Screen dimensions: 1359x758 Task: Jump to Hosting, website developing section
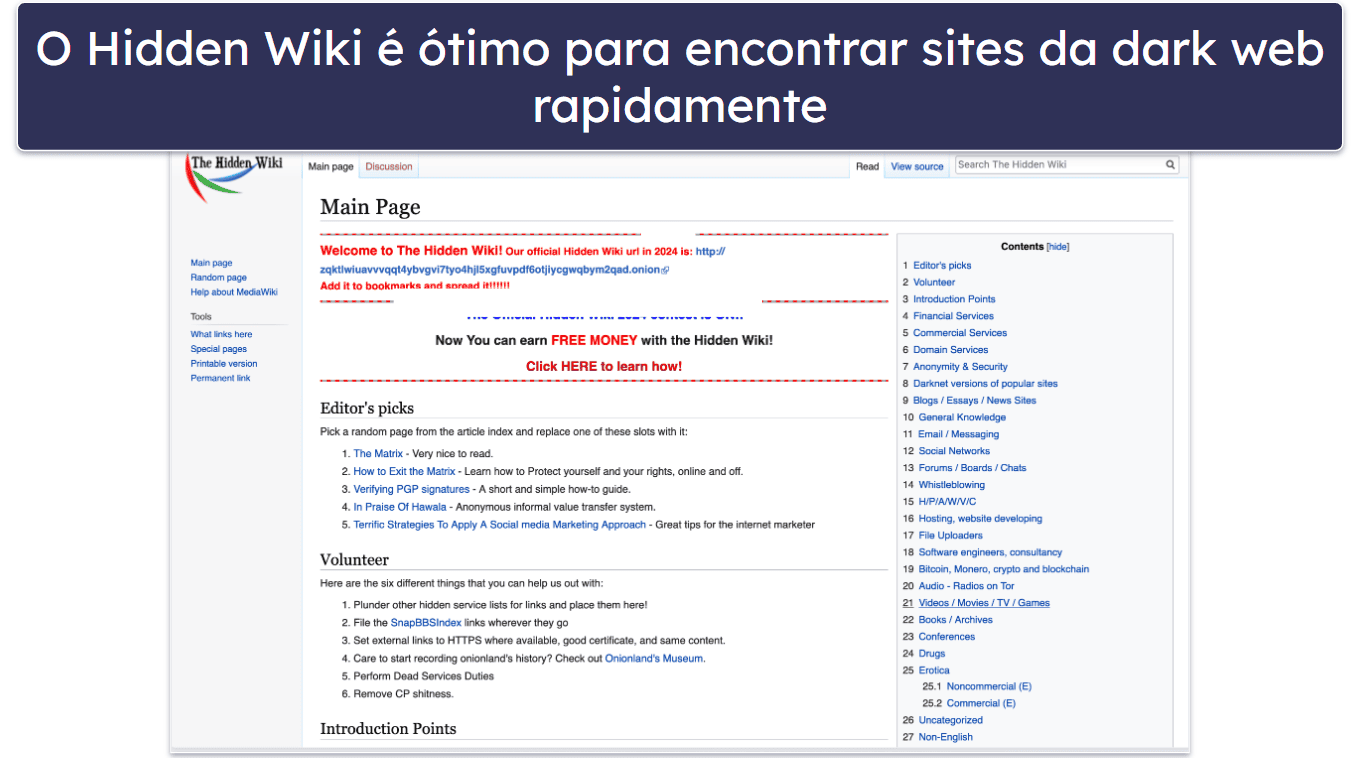point(980,519)
